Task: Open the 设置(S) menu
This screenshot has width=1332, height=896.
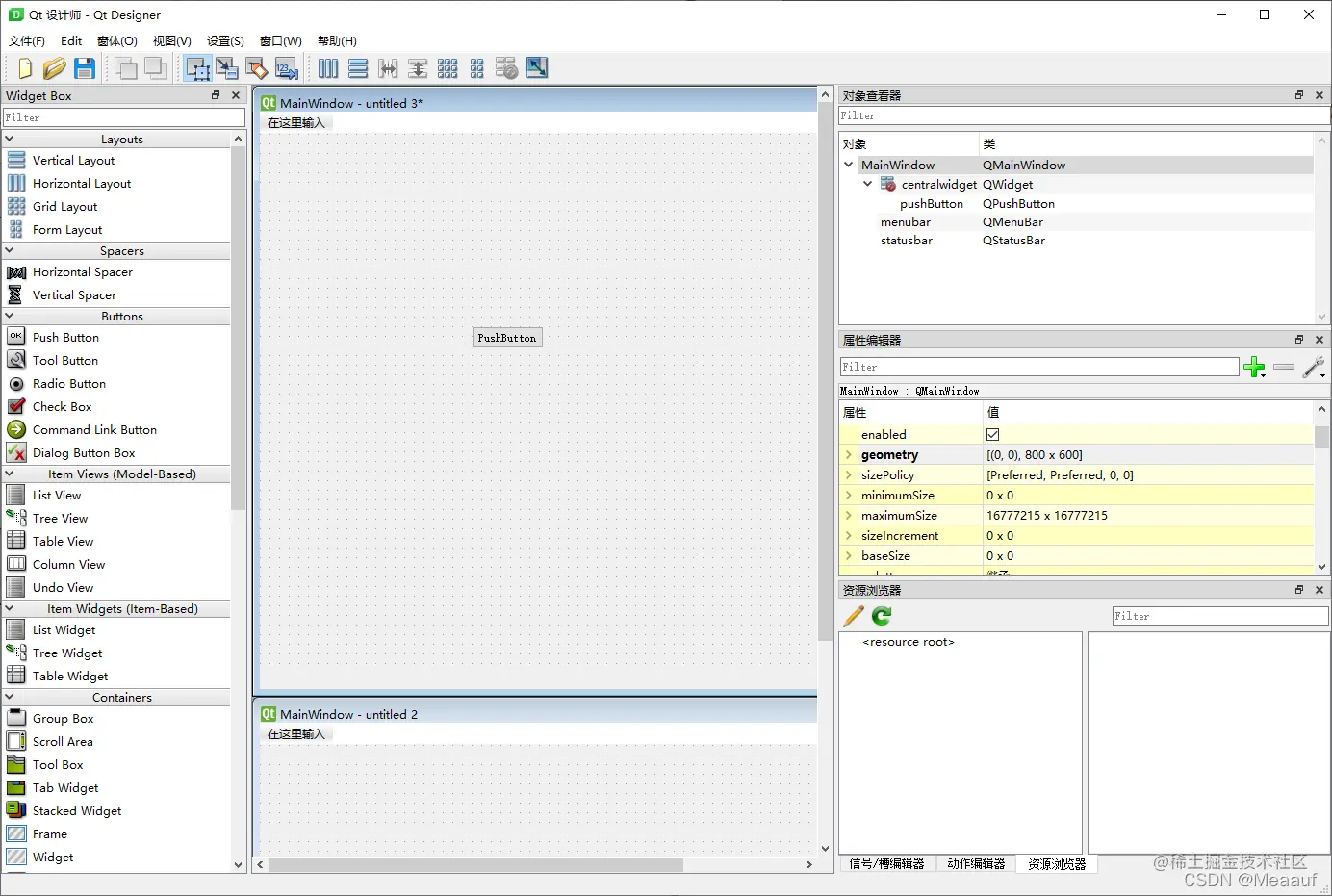Action: click(x=225, y=41)
